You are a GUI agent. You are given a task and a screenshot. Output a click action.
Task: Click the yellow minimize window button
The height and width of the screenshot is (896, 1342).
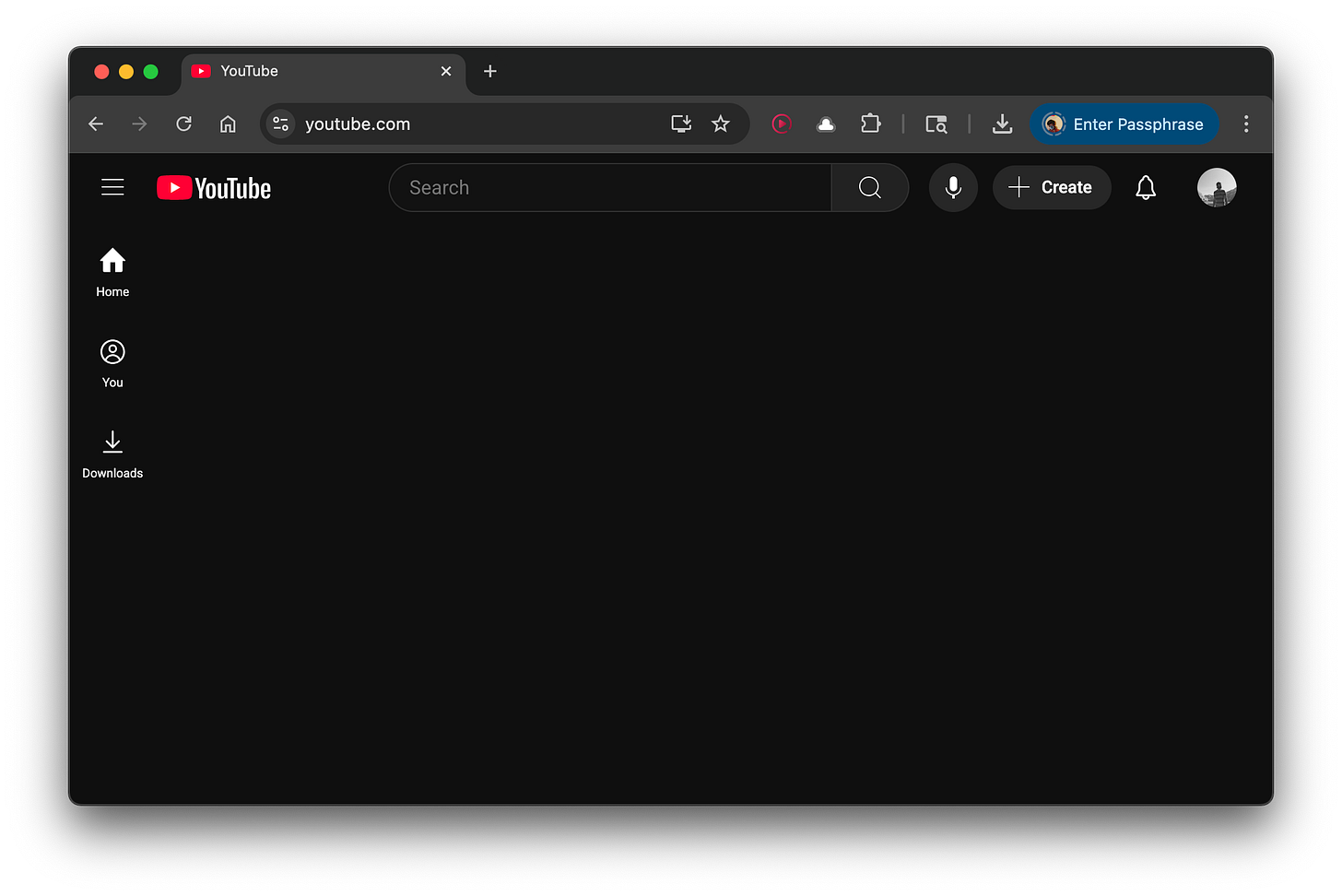(x=126, y=71)
